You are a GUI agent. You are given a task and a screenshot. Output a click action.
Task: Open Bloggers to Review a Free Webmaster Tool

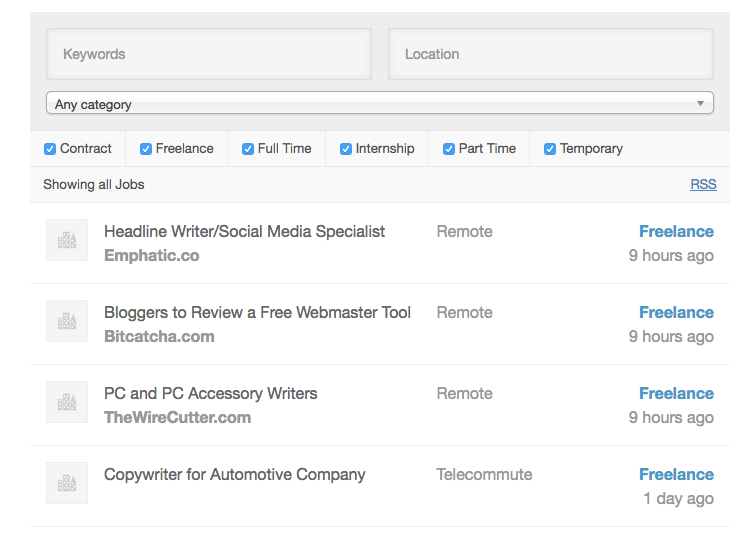click(257, 313)
